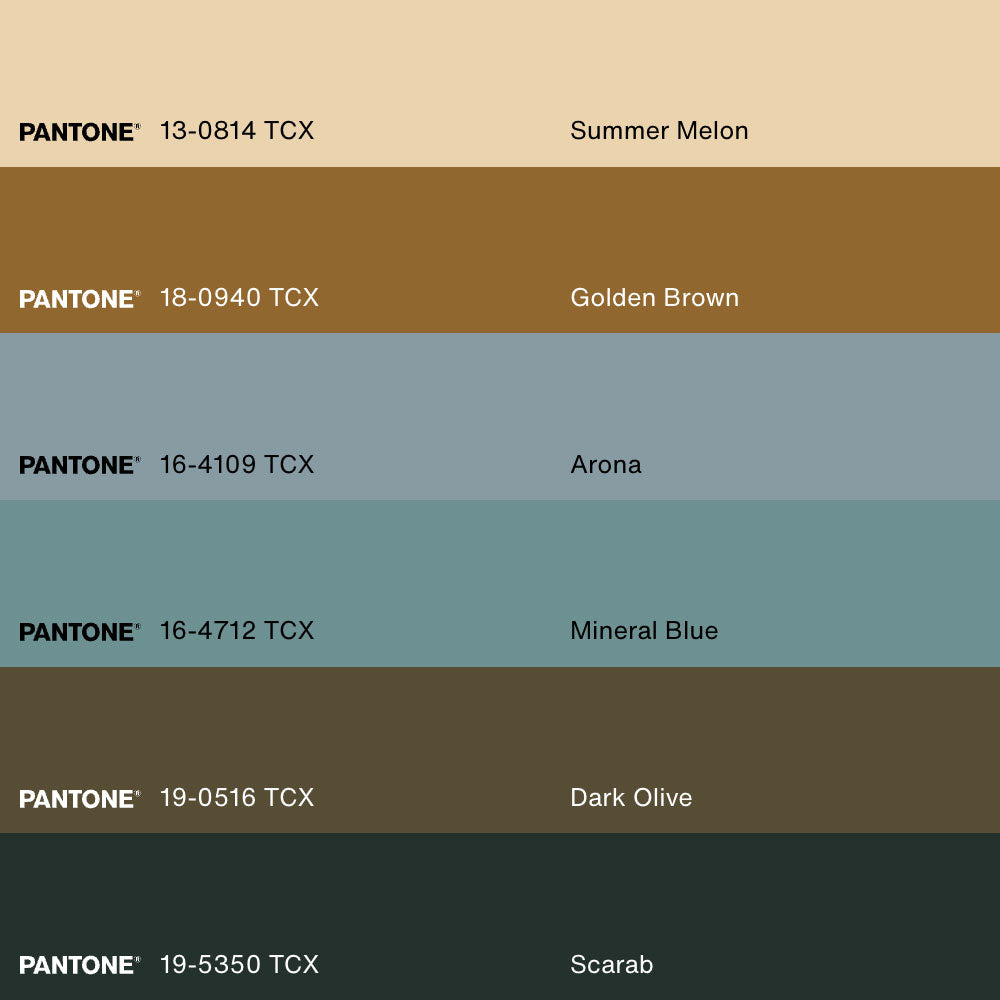Image resolution: width=1000 pixels, height=1000 pixels.
Task: Select the Arona color name text
Action: [606, 465]
